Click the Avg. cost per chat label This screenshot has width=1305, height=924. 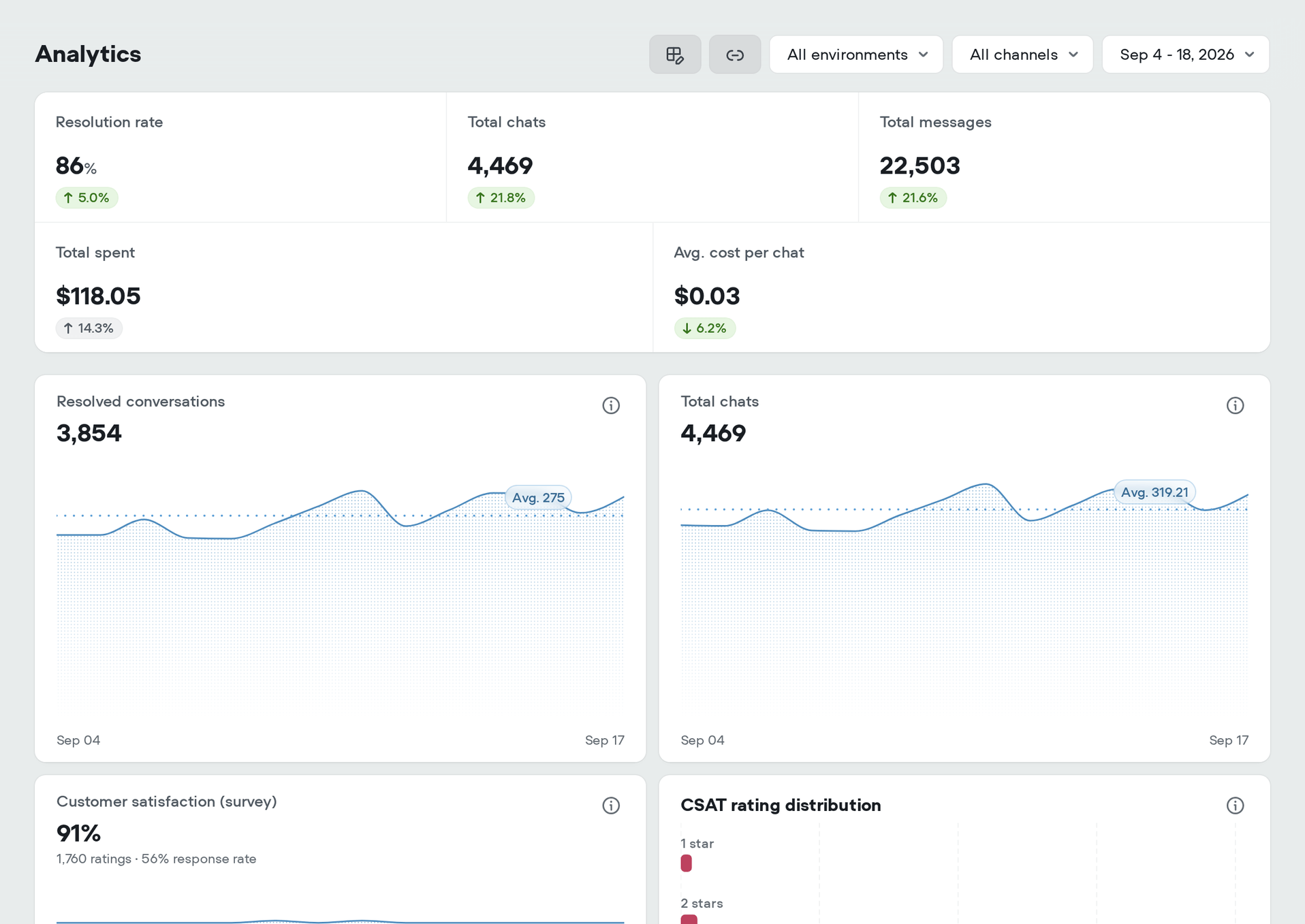[739, 253]
